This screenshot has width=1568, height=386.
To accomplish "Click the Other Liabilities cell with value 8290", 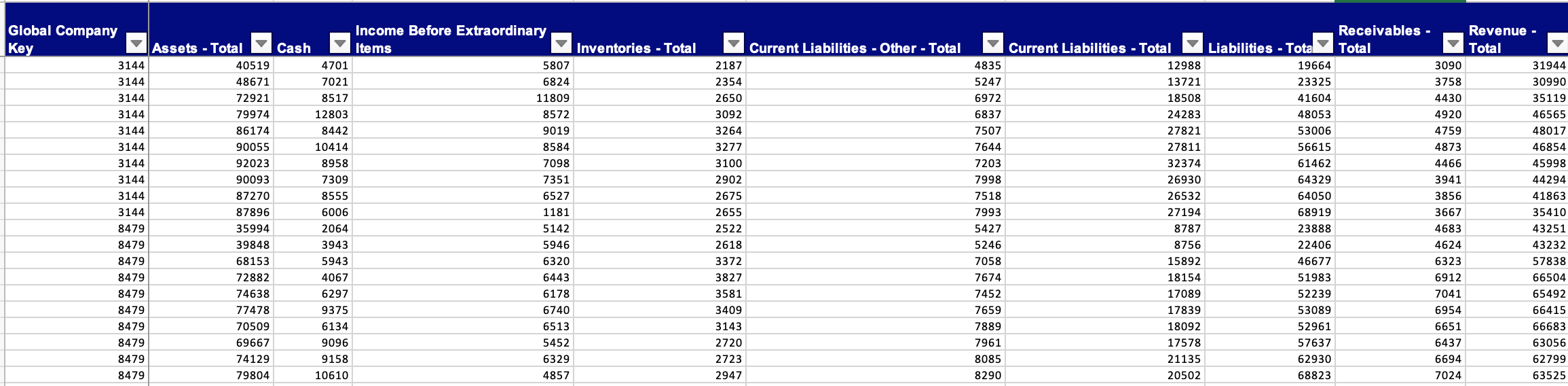I will 876,375.
